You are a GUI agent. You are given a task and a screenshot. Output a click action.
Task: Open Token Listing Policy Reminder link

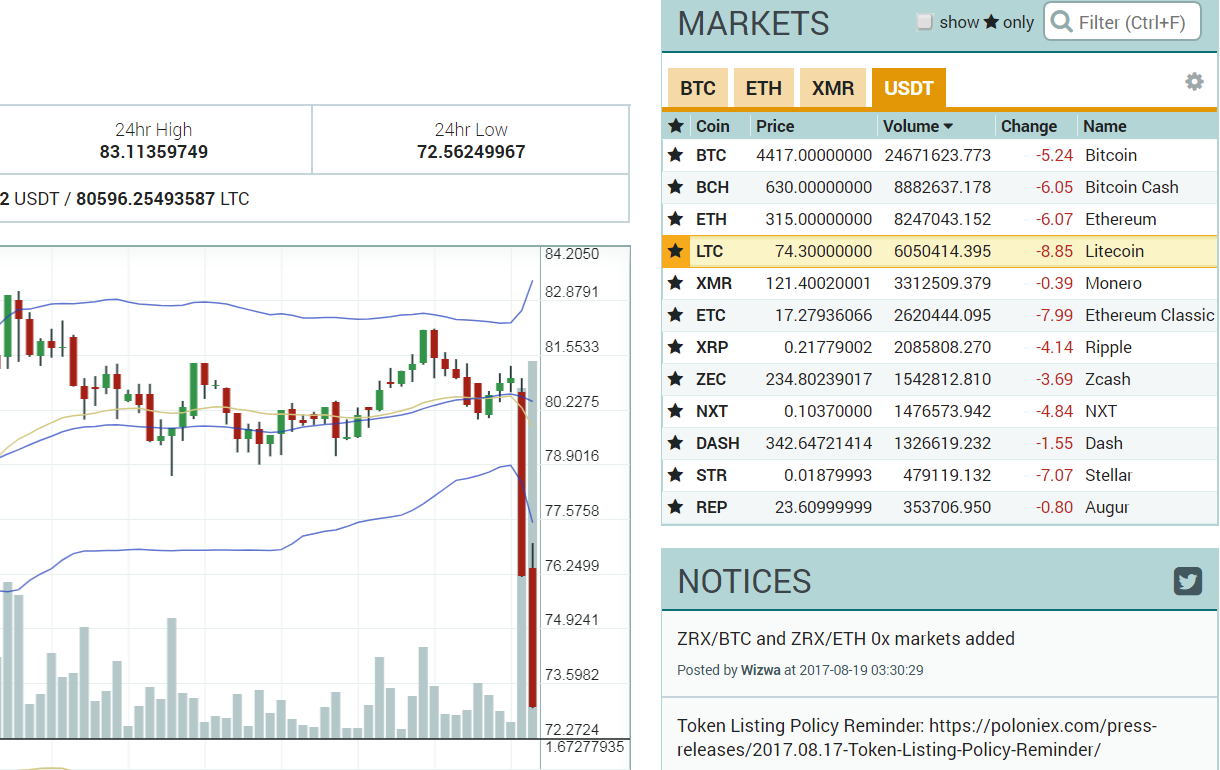[x=917, y=738]
